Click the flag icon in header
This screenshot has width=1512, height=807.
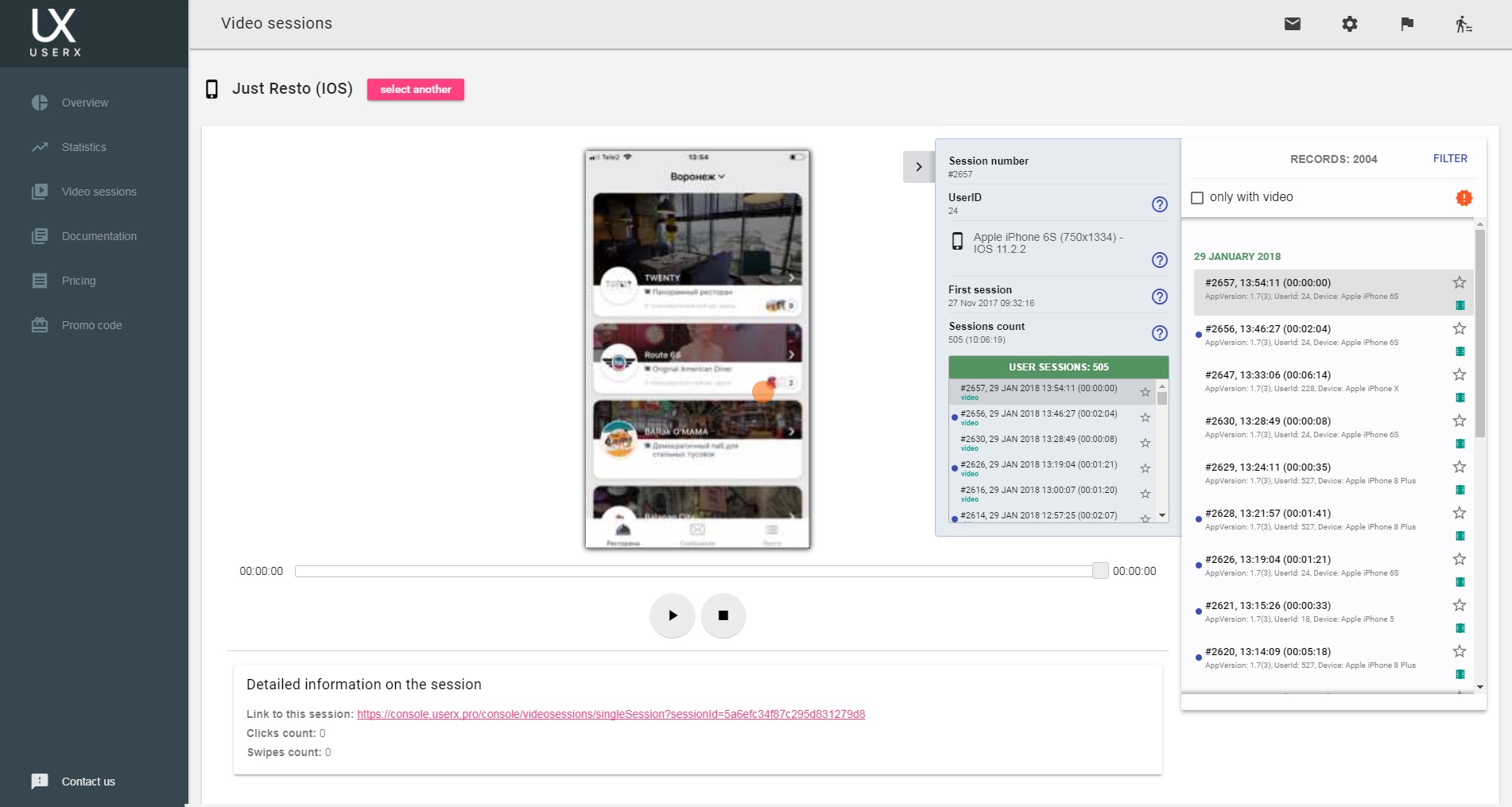point(1407,24)
